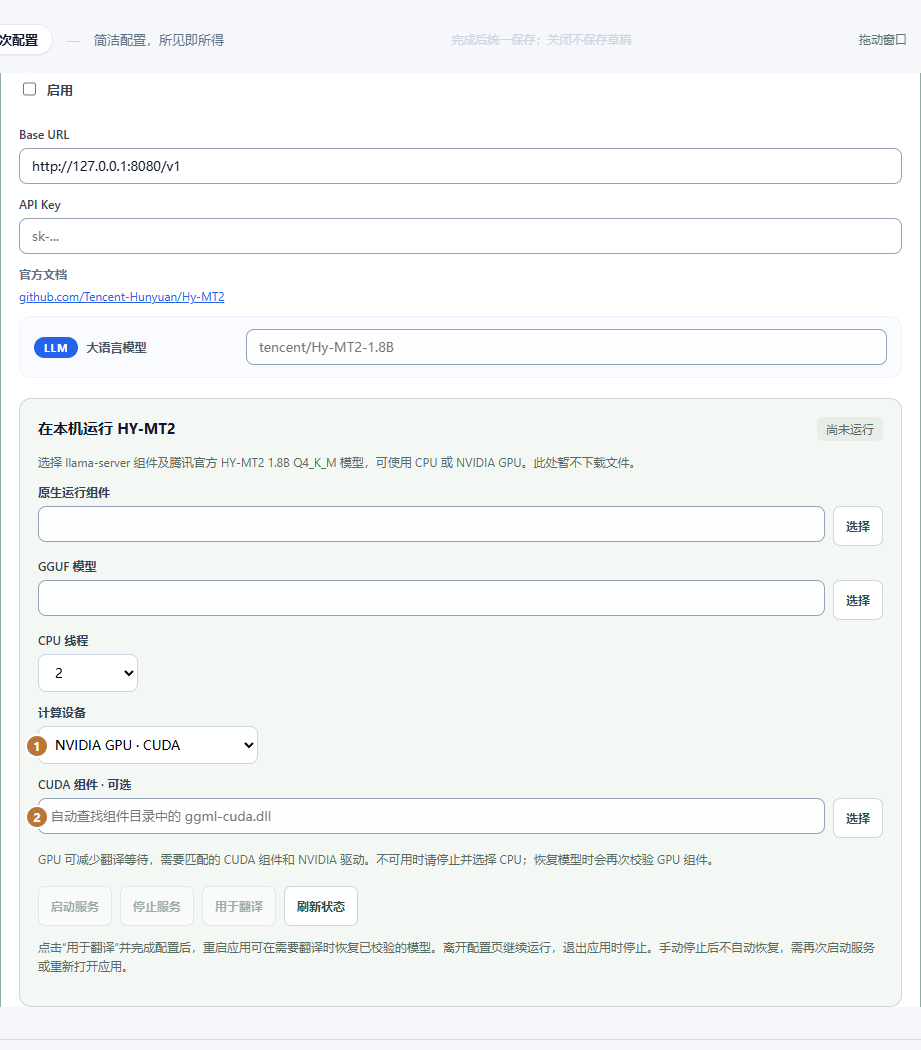Screen dimensions: 921x1050
Task: Click the CUDA 组件 path field
Action: [431, 816]
